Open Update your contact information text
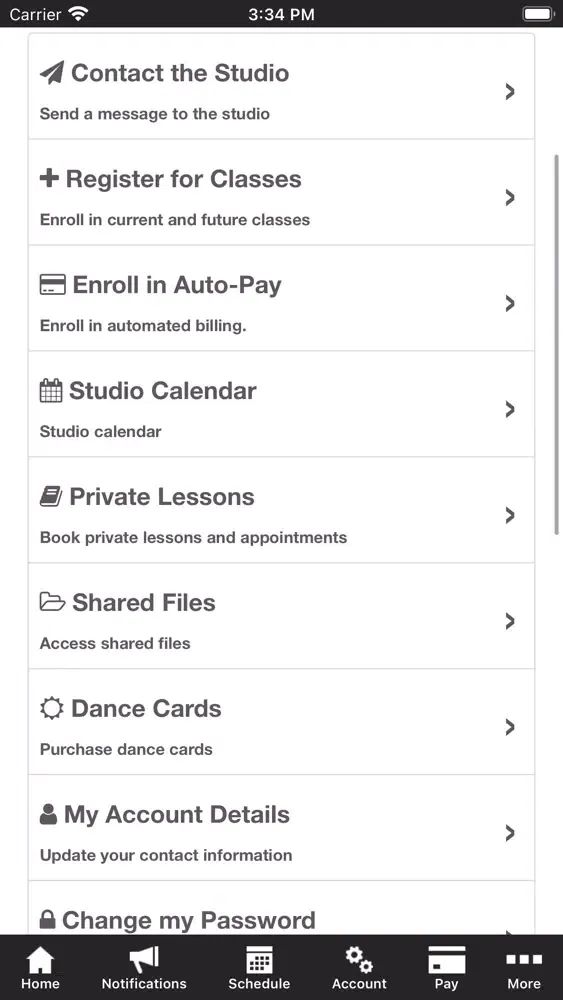 click(x=166, y=855)
